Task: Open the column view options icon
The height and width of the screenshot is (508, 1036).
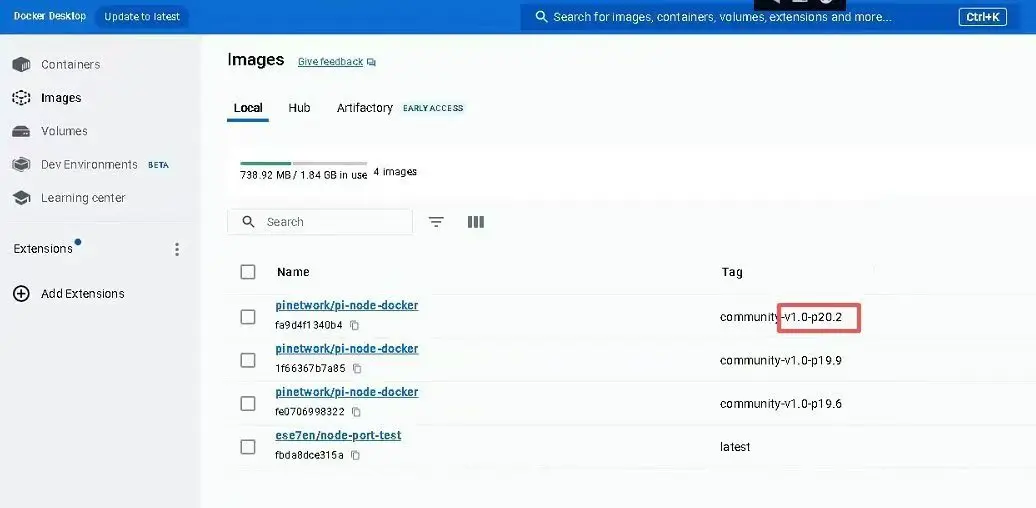Action: coord(476,222)
